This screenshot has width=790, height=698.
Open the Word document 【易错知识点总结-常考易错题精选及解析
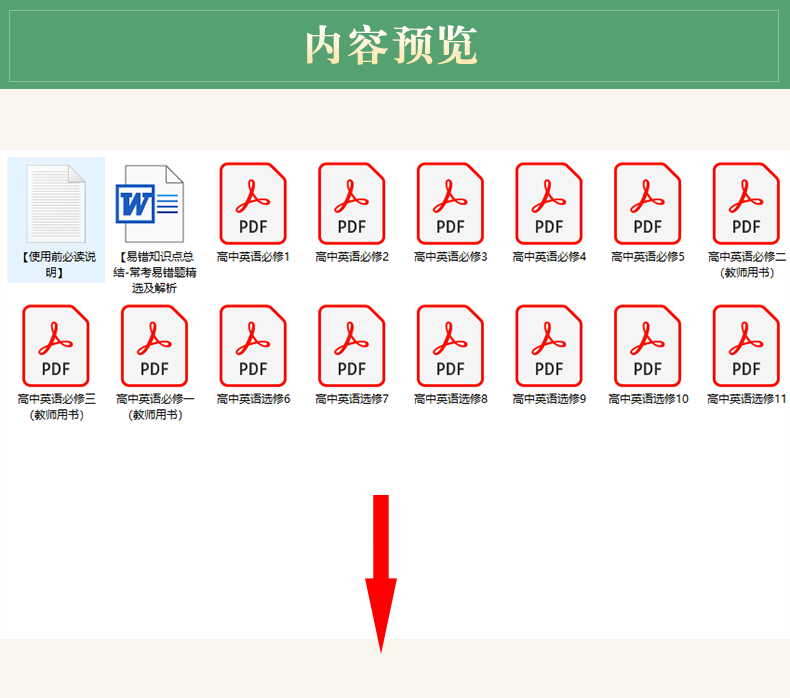[x=150, y=204]
